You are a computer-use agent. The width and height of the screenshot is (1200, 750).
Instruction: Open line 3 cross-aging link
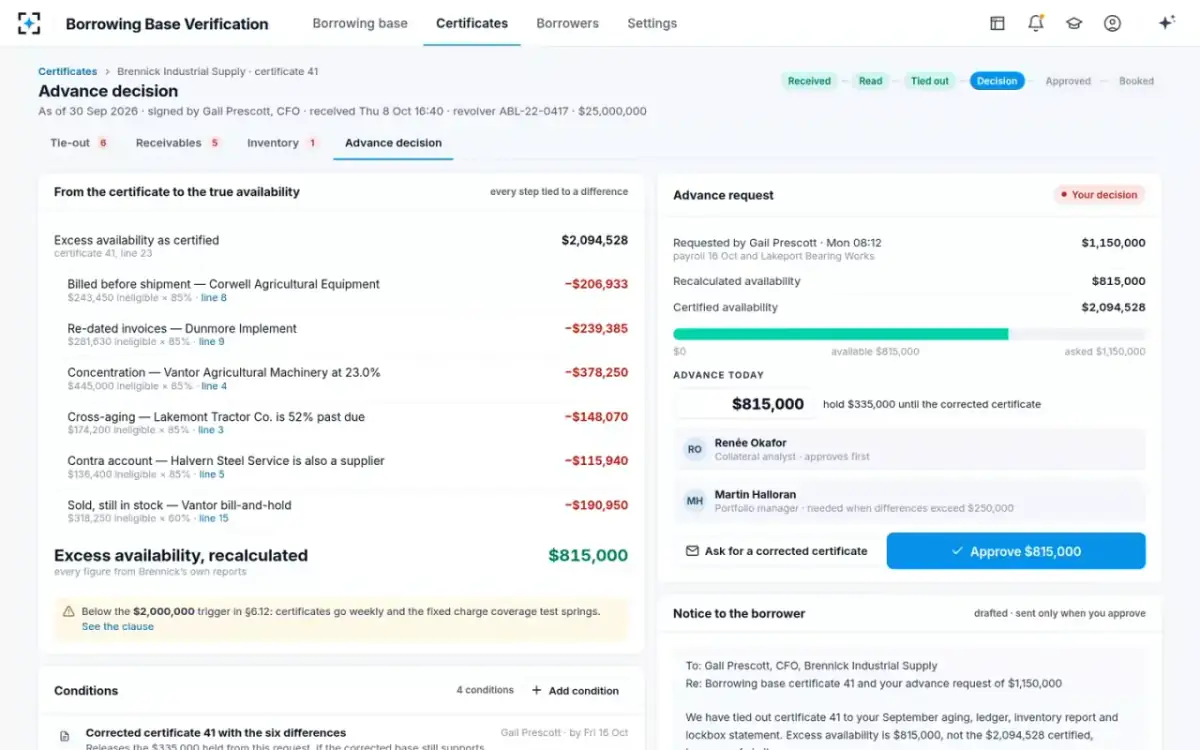[x=211, y=430]
